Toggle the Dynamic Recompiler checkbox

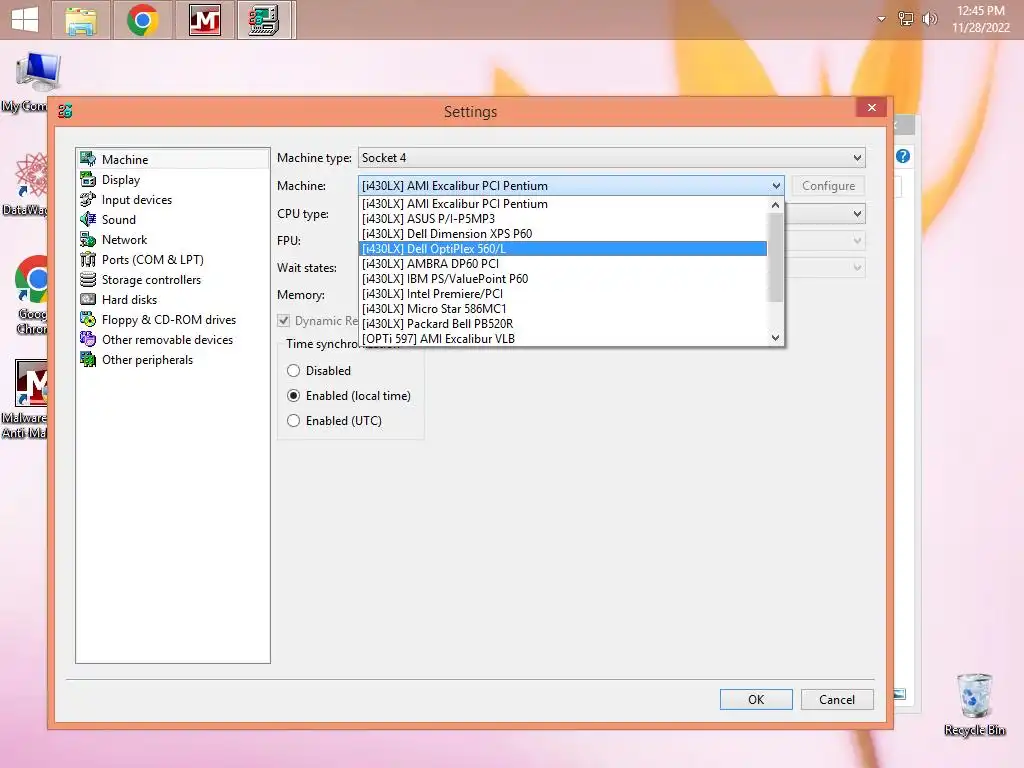point(283,321)
